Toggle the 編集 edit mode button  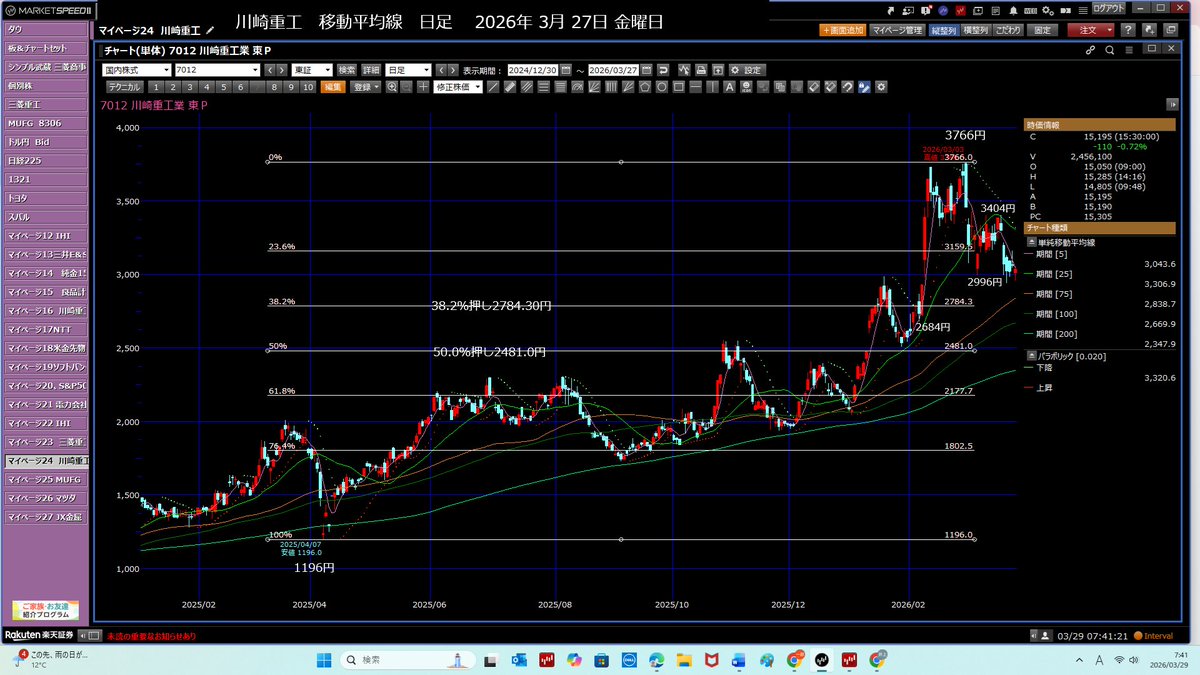(333, 87)
